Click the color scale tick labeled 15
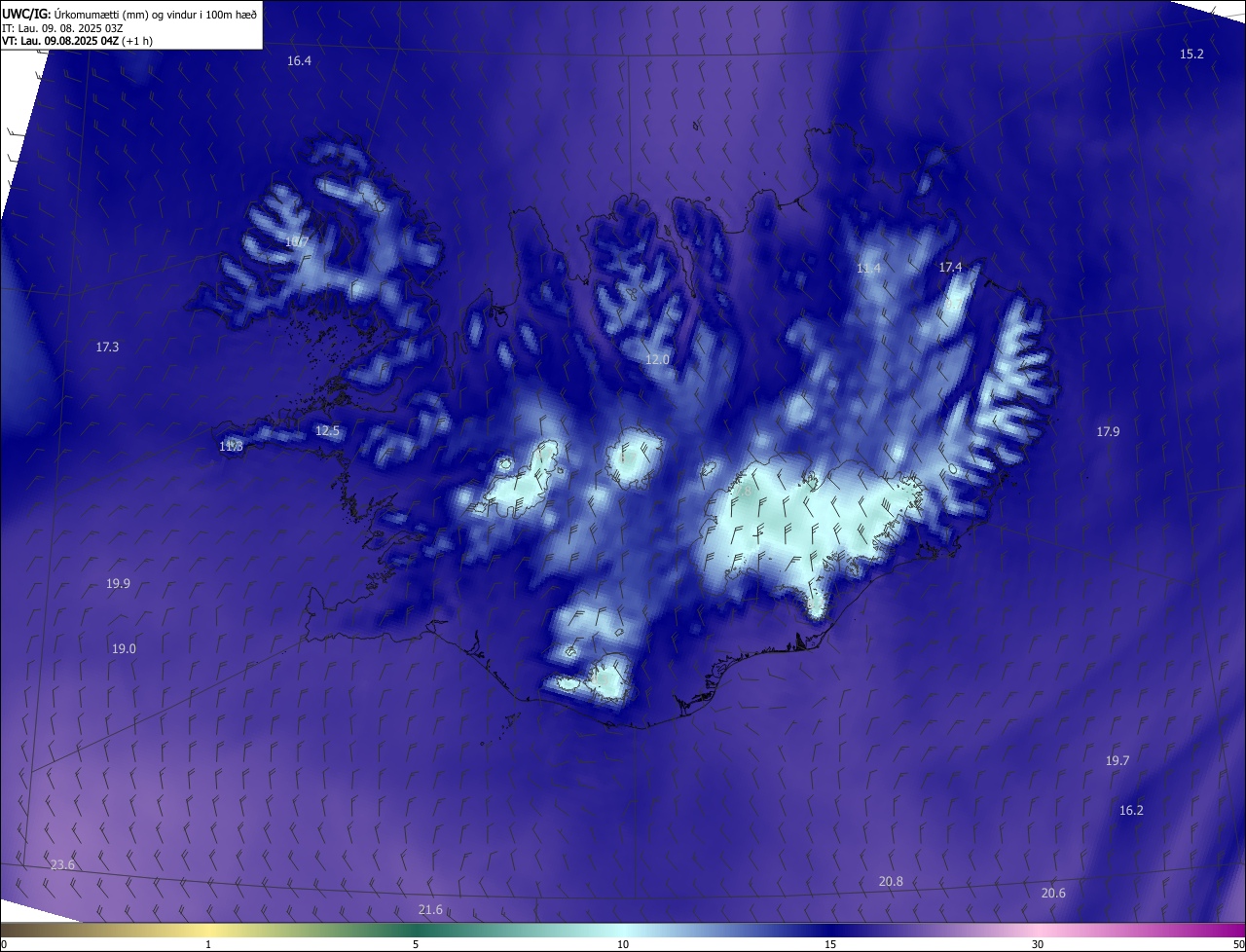This screenshot has width=1246, height=952. [x=830, y=945]
